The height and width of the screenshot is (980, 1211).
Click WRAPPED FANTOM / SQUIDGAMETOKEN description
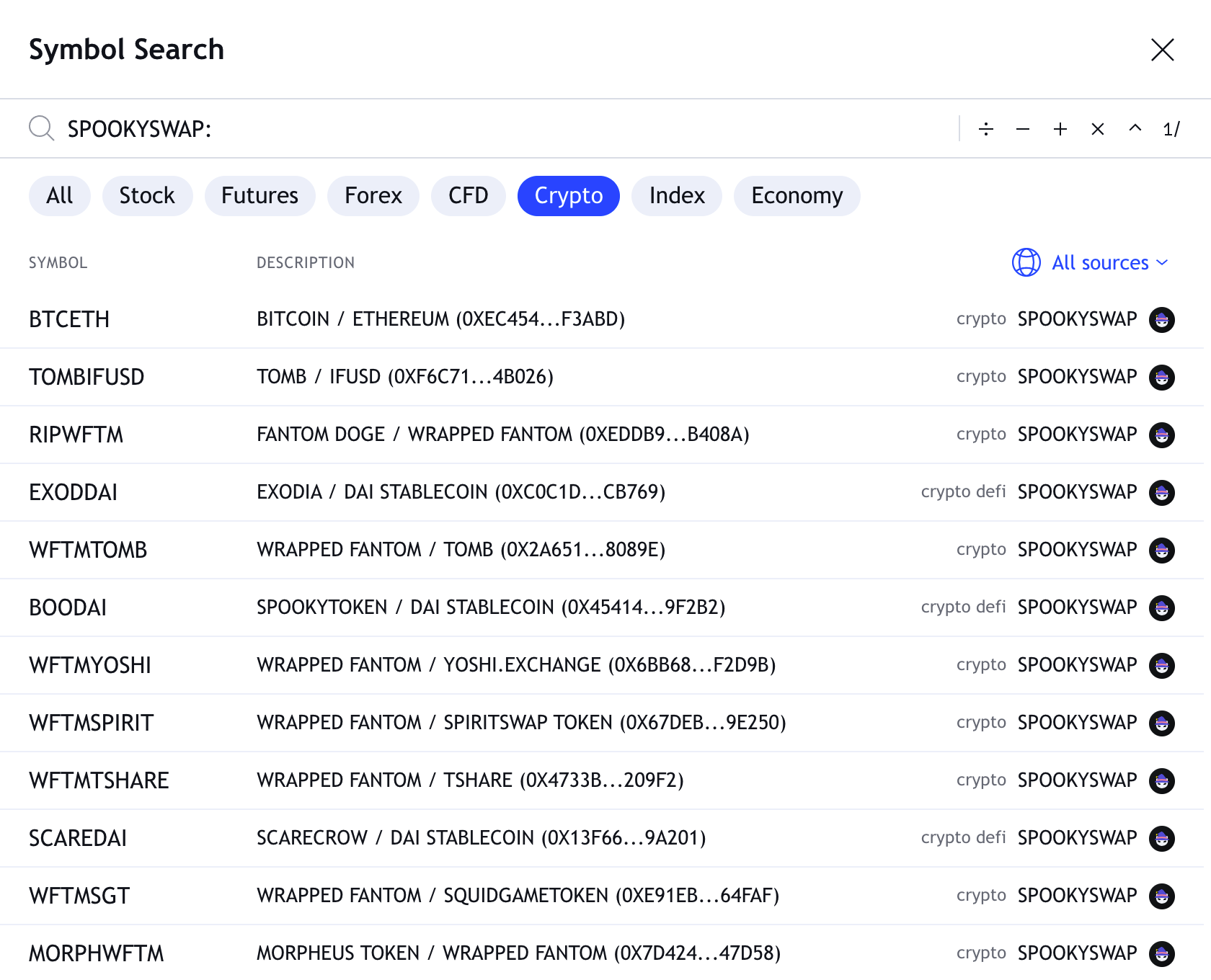tap(518, 896)
